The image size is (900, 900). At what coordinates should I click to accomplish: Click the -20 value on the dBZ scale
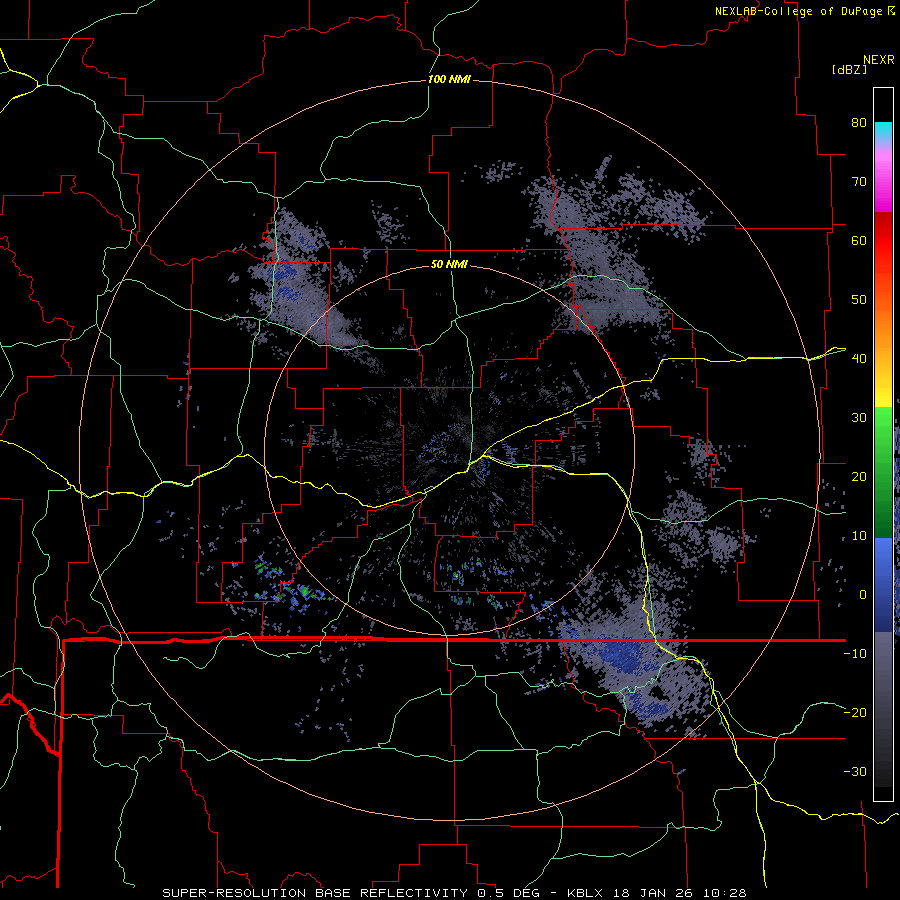(x=855, y=713)
